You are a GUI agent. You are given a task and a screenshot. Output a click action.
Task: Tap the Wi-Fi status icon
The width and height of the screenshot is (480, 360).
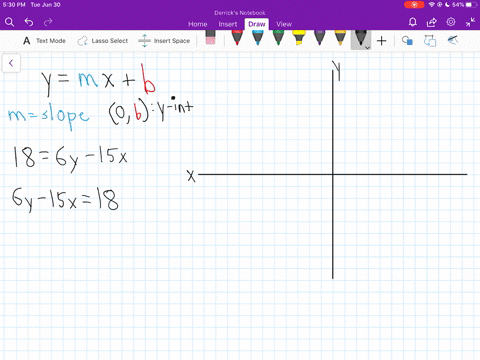point(432,5)
